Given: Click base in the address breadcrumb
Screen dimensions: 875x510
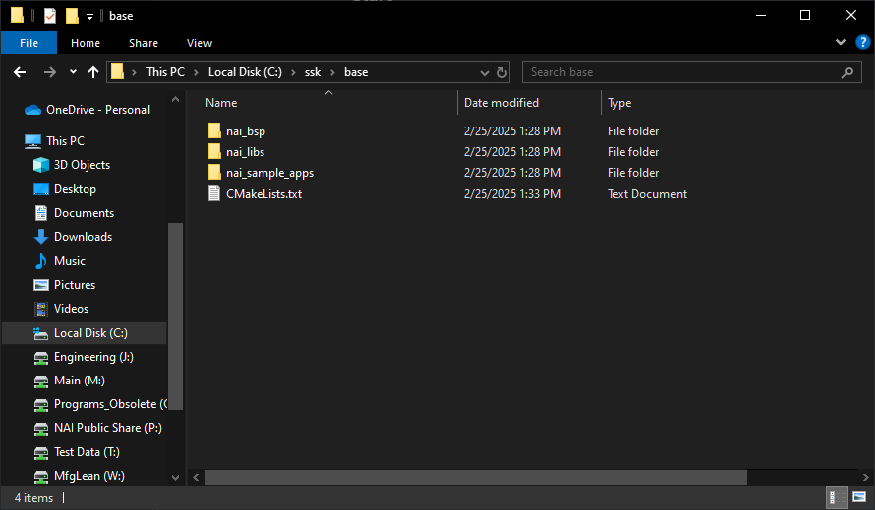Looking at the screenshot, I should 356,72.
